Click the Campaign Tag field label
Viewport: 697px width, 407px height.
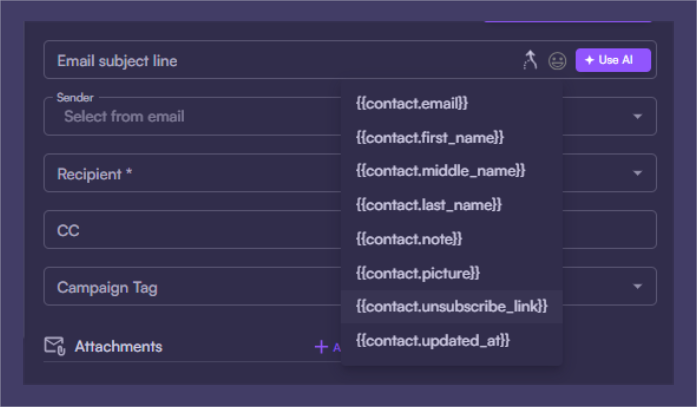107,288
